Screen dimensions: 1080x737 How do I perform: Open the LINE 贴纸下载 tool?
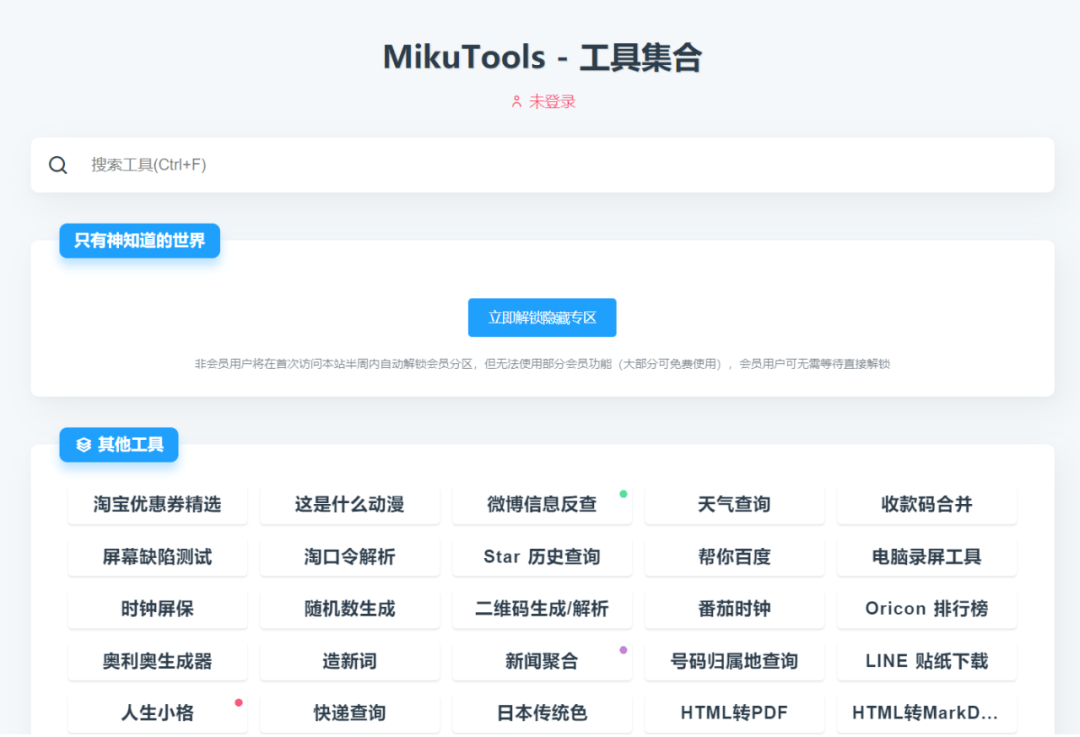(x=926, y=661)
